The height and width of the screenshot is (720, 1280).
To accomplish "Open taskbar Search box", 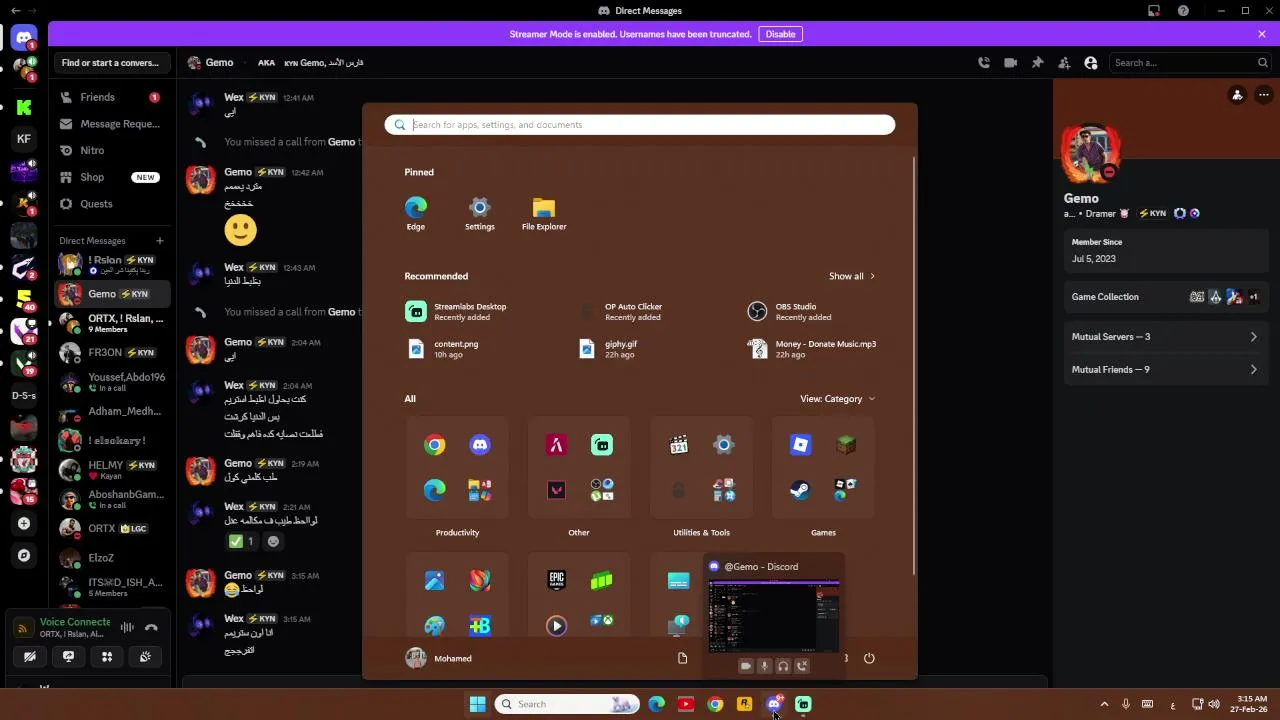I will 567,704.
